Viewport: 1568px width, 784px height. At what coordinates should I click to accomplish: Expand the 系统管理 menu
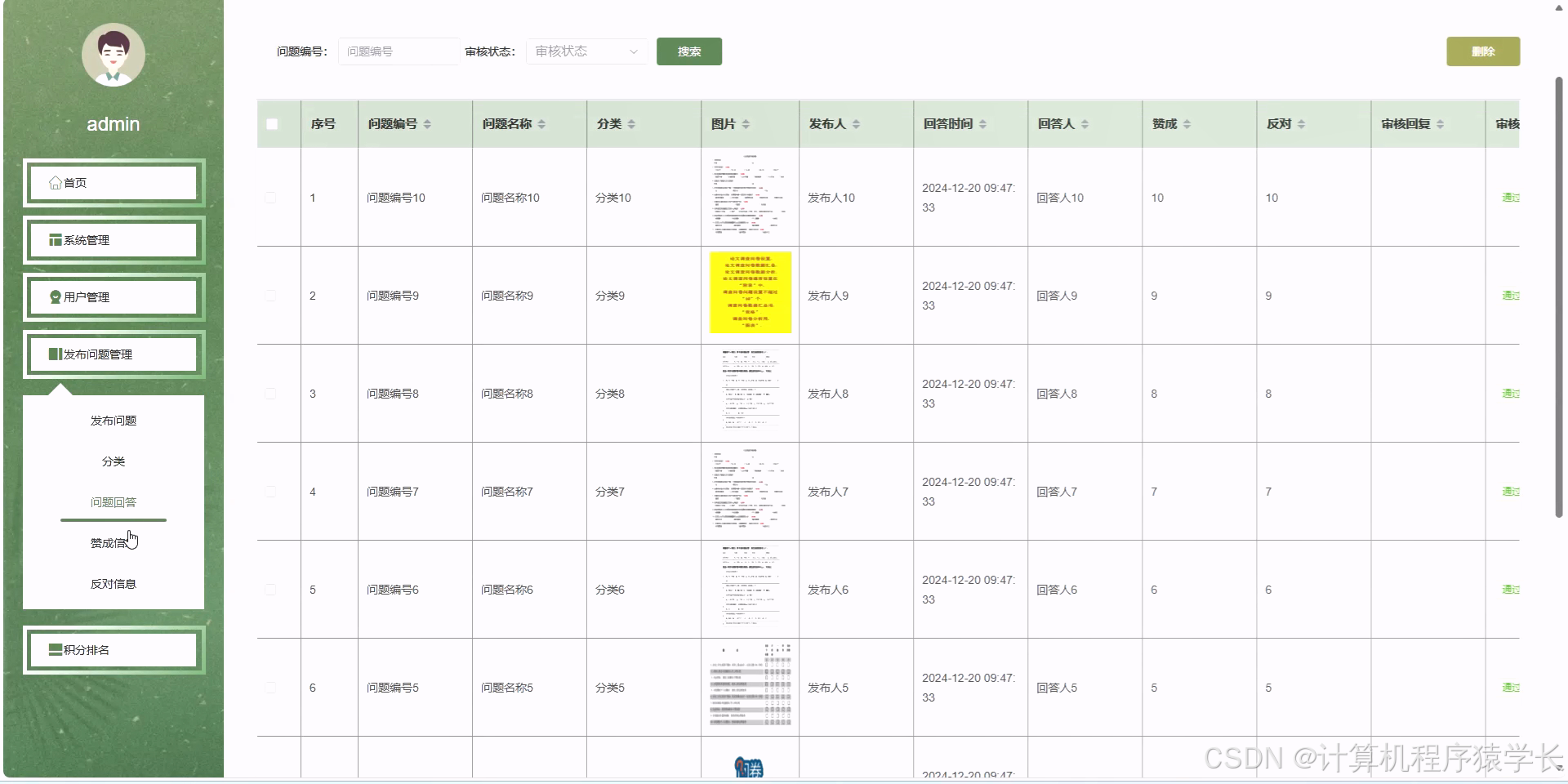click(x=114, y=240)
